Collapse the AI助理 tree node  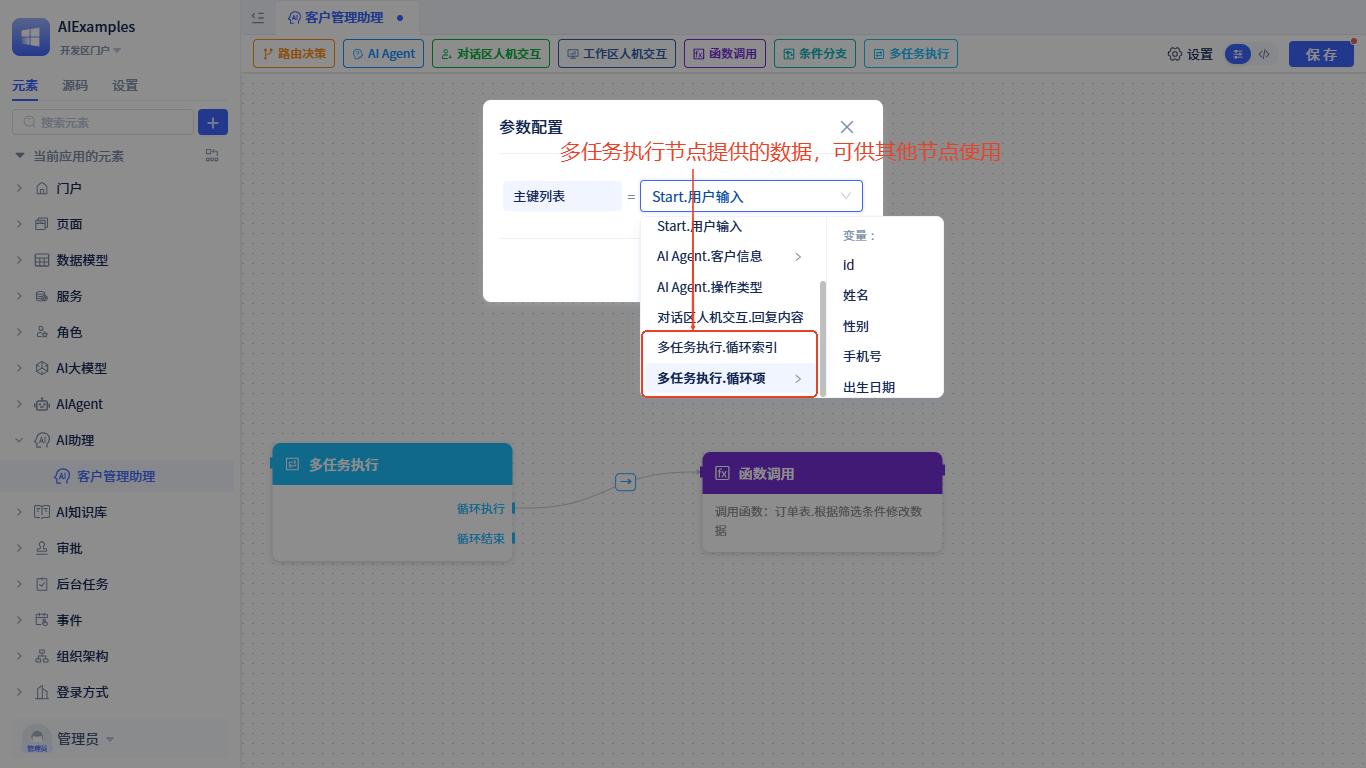point(19,440)
